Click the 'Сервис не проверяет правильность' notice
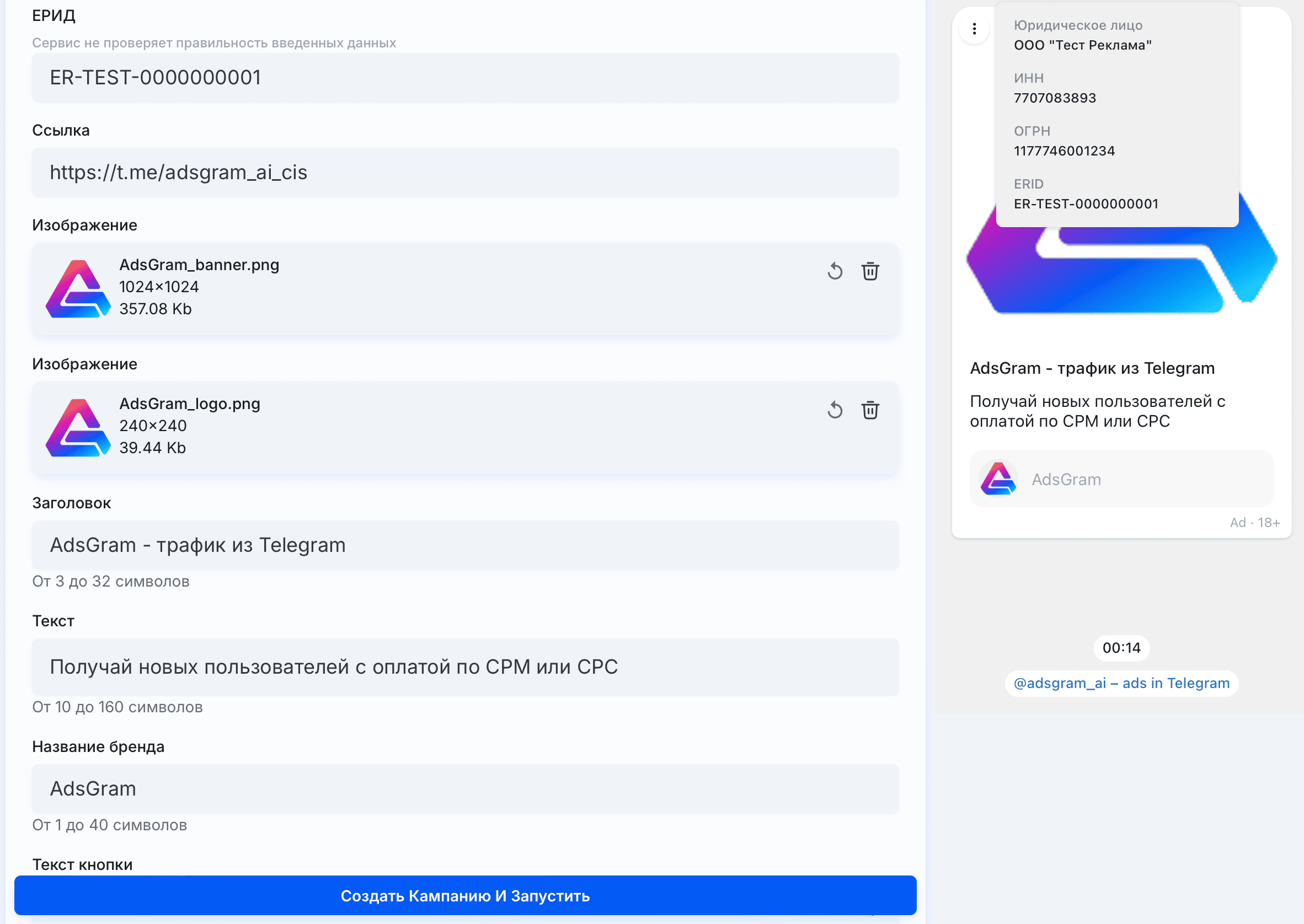Screen dimensions: 1304x924 coord(214,43)
